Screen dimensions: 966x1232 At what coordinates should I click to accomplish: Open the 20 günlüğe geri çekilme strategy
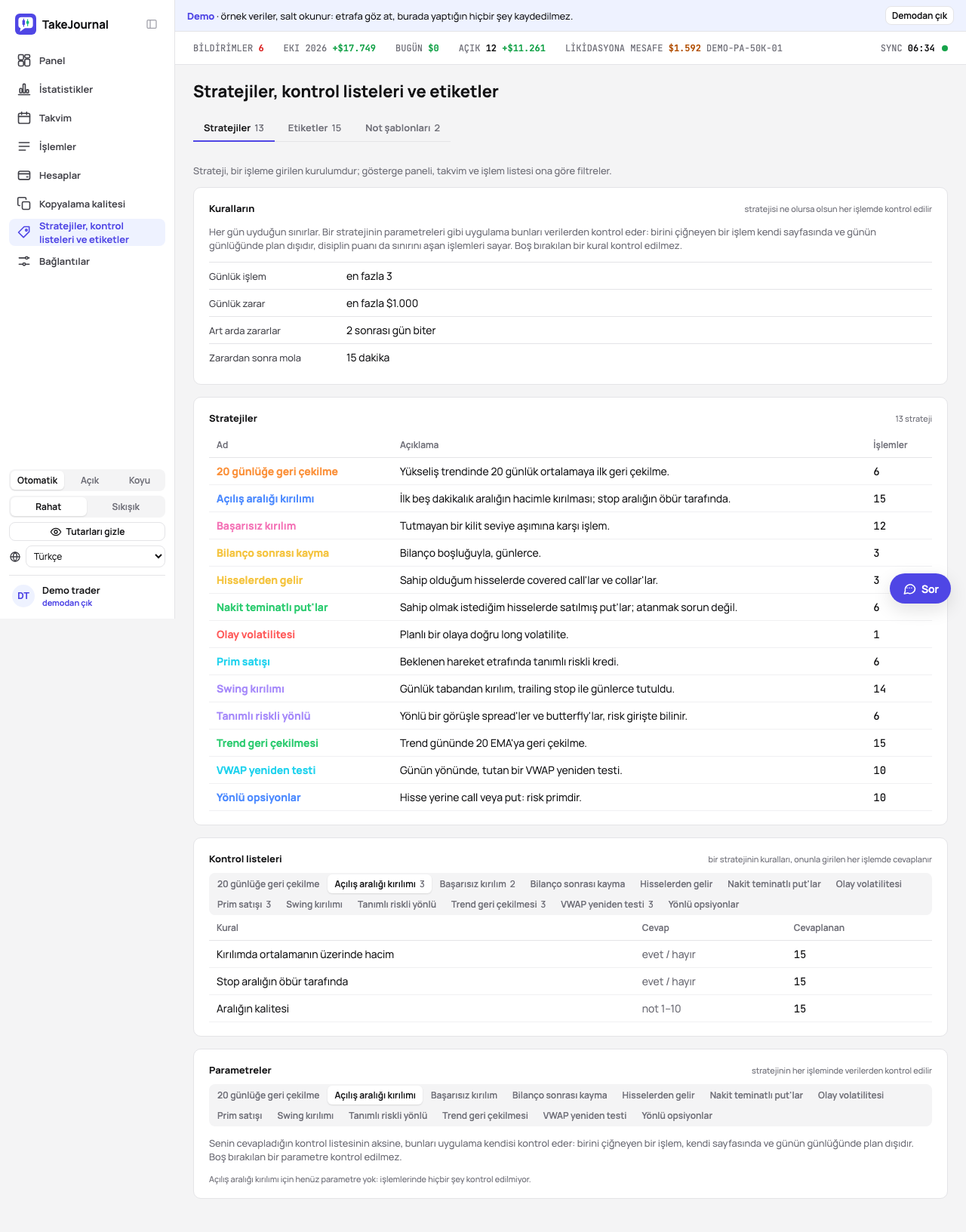click(277, 472)
